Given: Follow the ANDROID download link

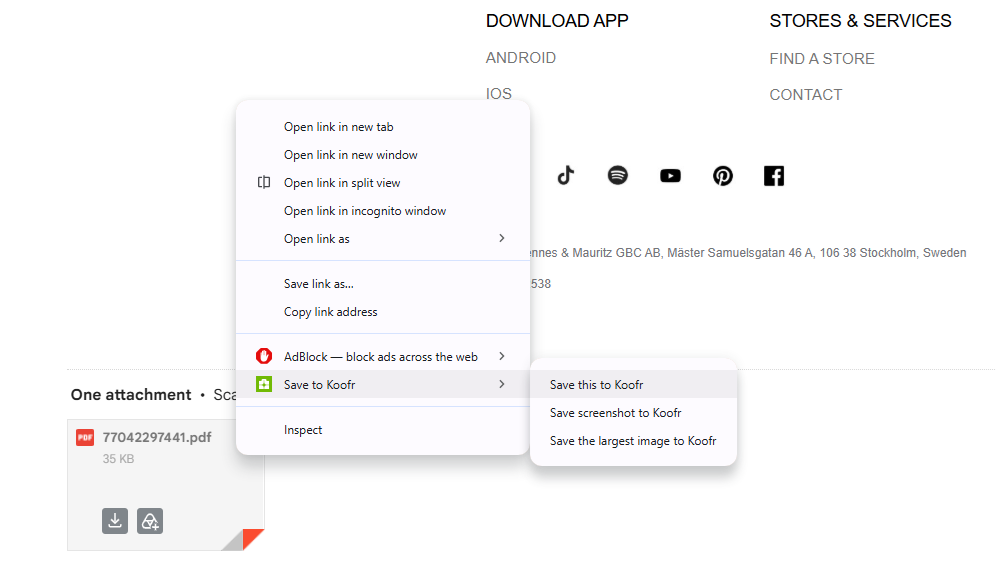Looking at the screenshot, I should tap(521, 58).
